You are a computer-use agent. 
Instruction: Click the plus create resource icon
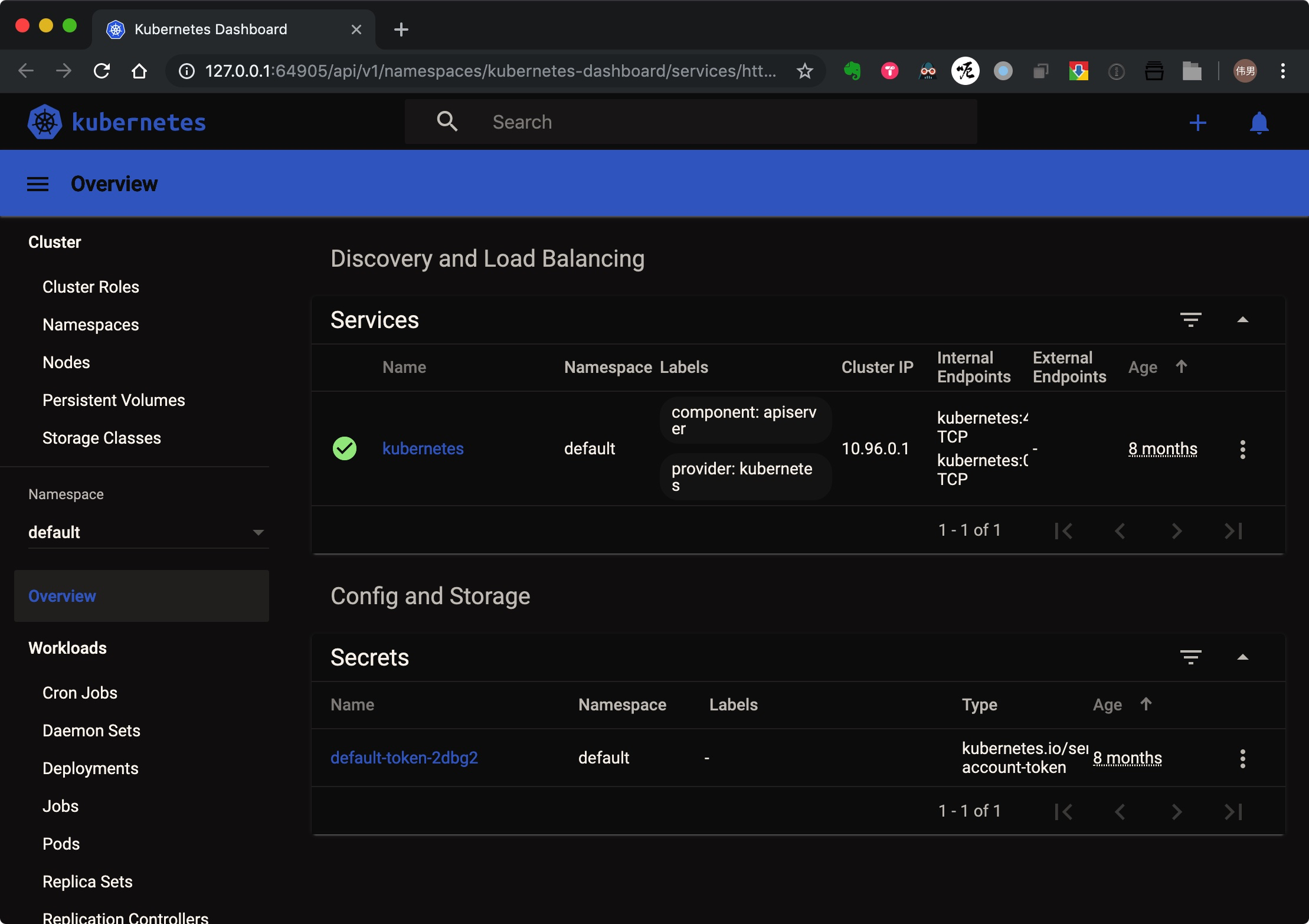click(1197, 123)
